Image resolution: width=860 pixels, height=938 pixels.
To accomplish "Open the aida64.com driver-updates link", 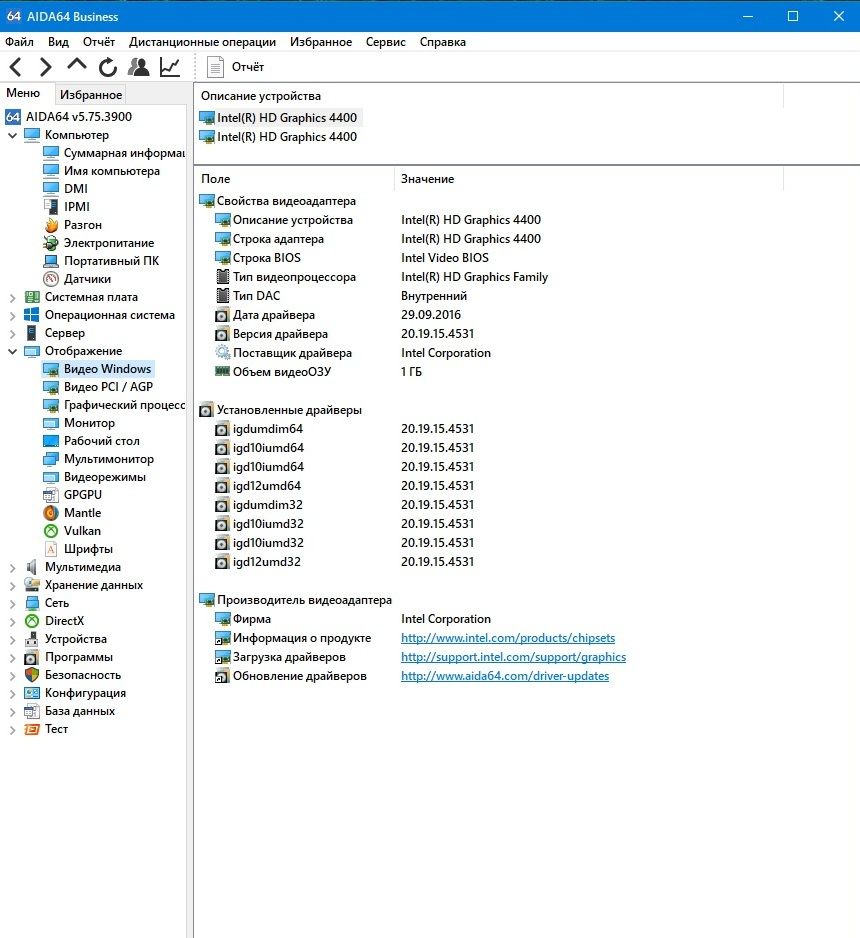I will (505, 676).
